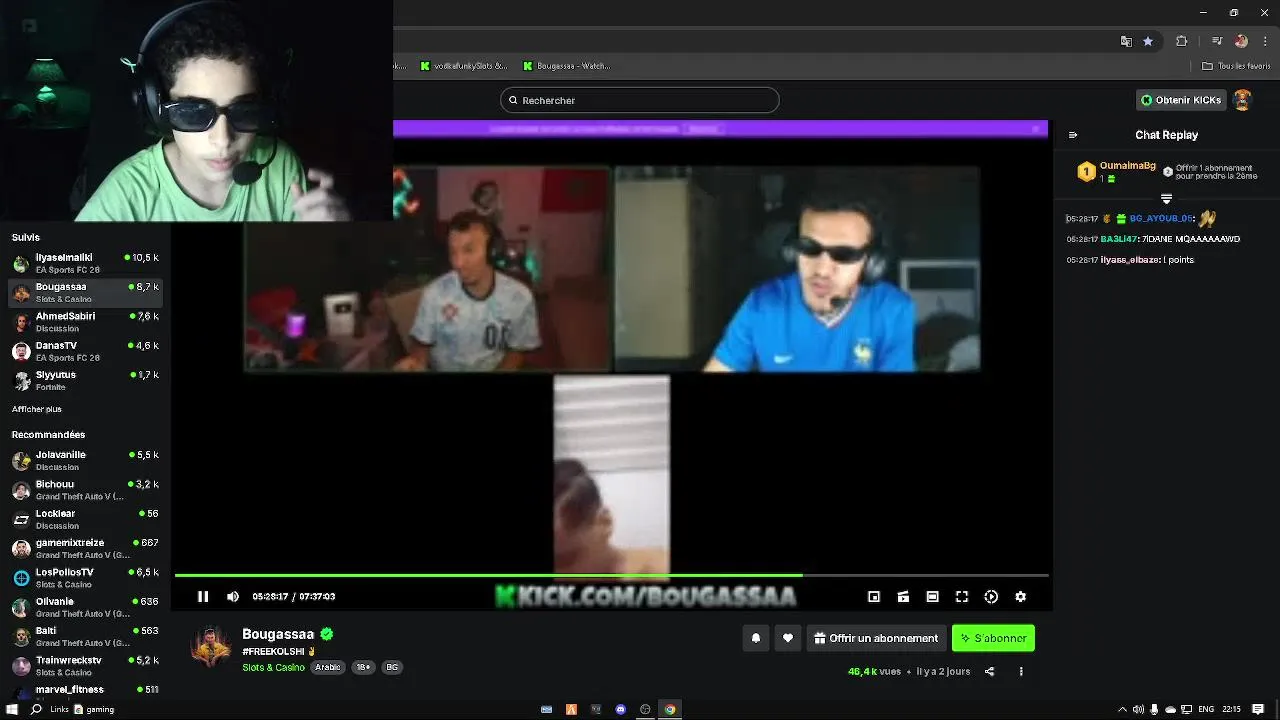
Task: Open Chrome in the taskbar
Action: 670,709
